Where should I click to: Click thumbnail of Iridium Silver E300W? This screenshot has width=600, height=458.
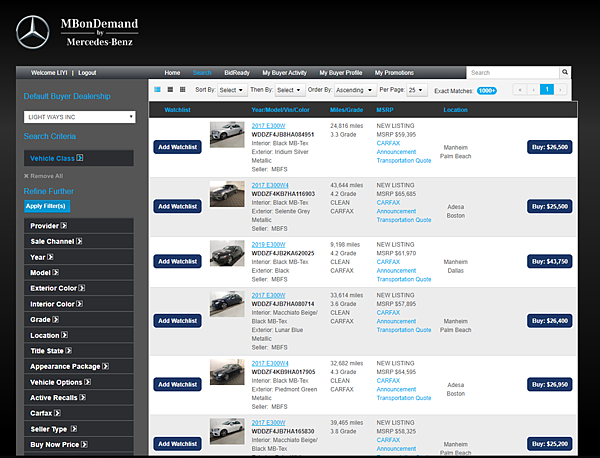[227, 135]
